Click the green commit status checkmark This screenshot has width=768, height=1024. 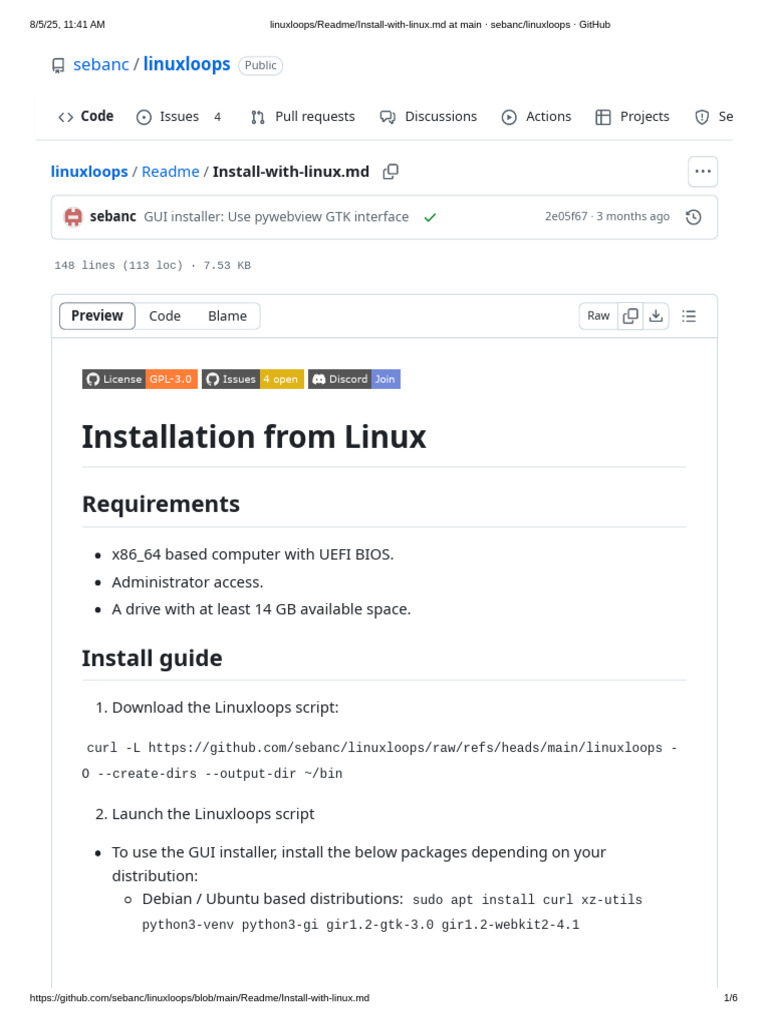(430, 217)
